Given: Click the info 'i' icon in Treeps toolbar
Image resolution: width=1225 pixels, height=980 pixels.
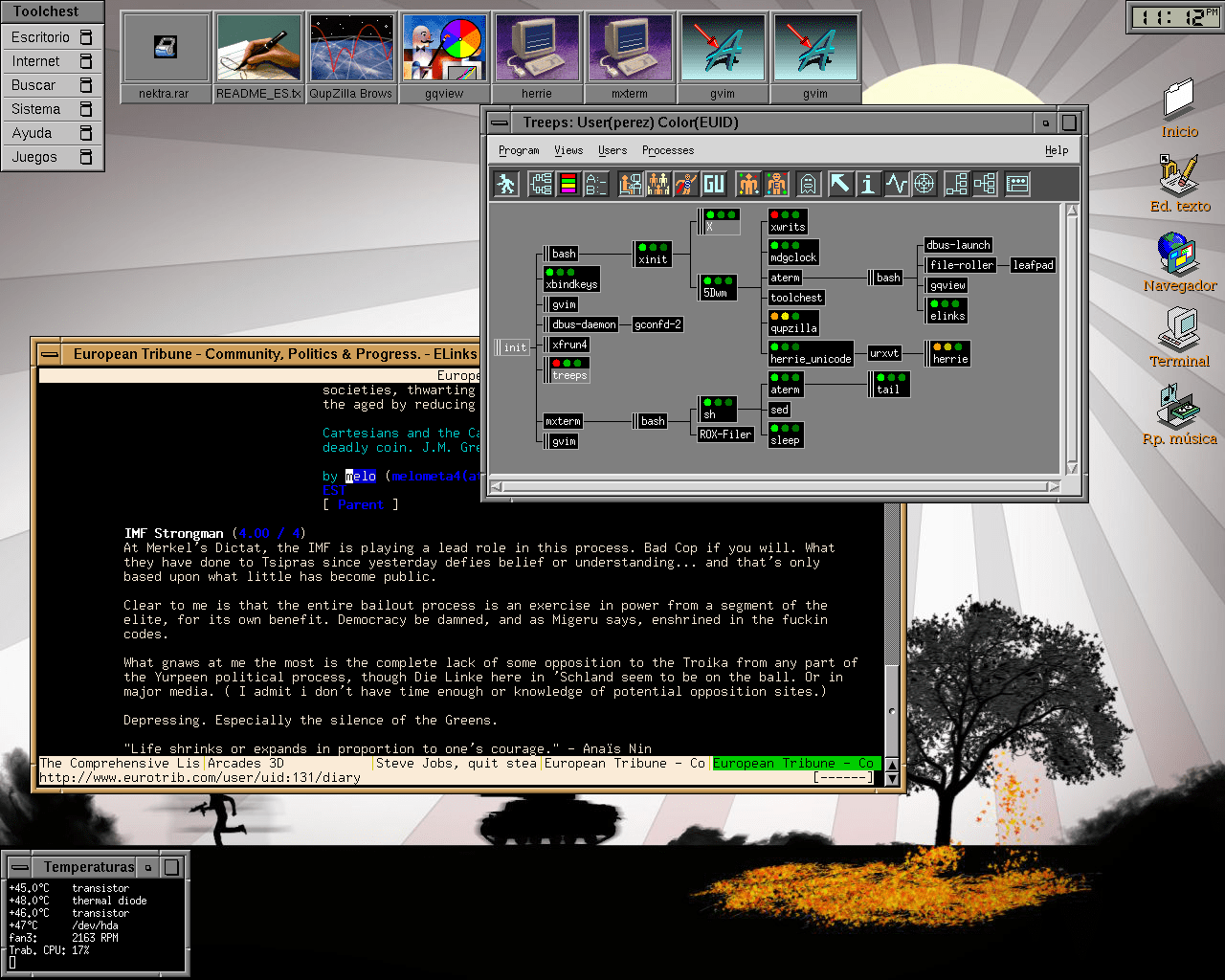Looking at the screenshot, I should coord(868,184).
